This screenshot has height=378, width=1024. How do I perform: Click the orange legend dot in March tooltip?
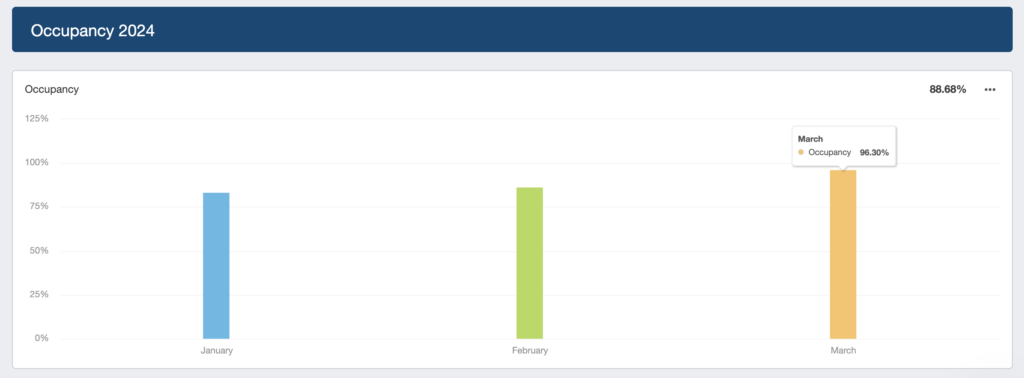pyautogui.click(x=801, y=152)
